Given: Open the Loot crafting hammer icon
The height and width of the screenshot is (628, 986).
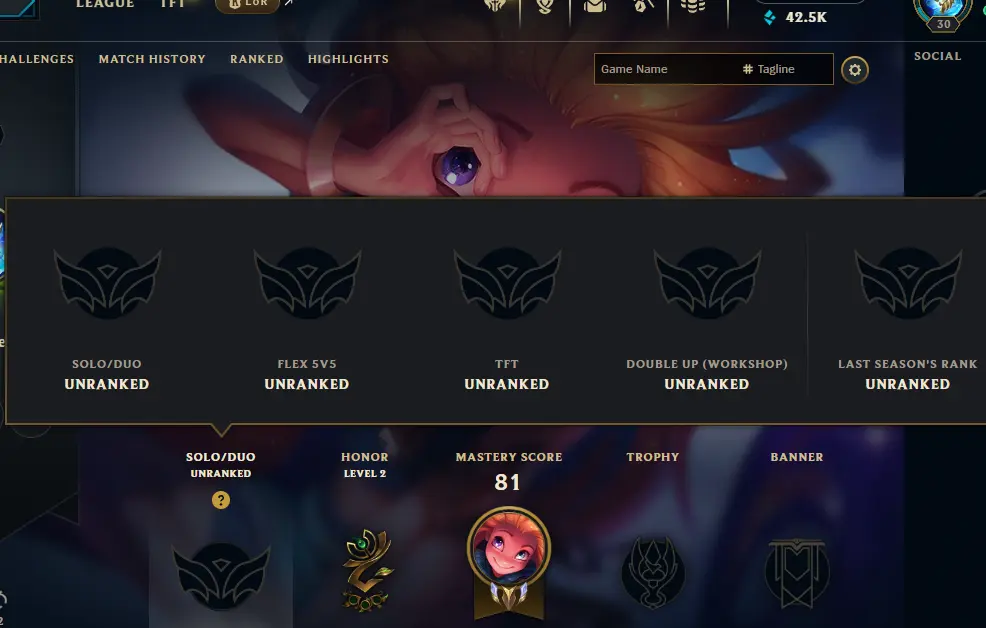Looking at the screenshot, I should coord(643,6).
